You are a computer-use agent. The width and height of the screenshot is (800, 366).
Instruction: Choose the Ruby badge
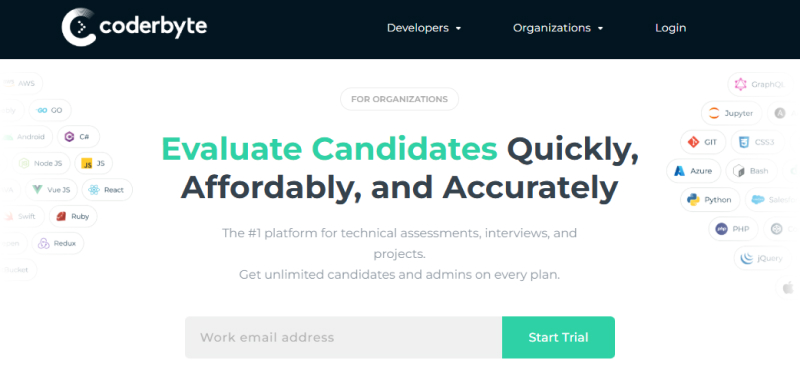[x=73, y=216]
